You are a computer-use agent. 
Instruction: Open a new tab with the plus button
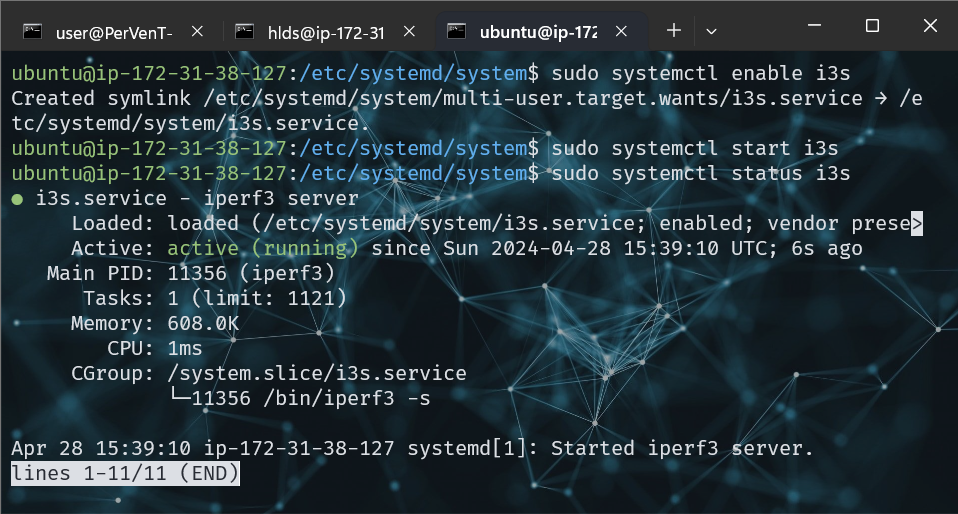coord(674,31)
